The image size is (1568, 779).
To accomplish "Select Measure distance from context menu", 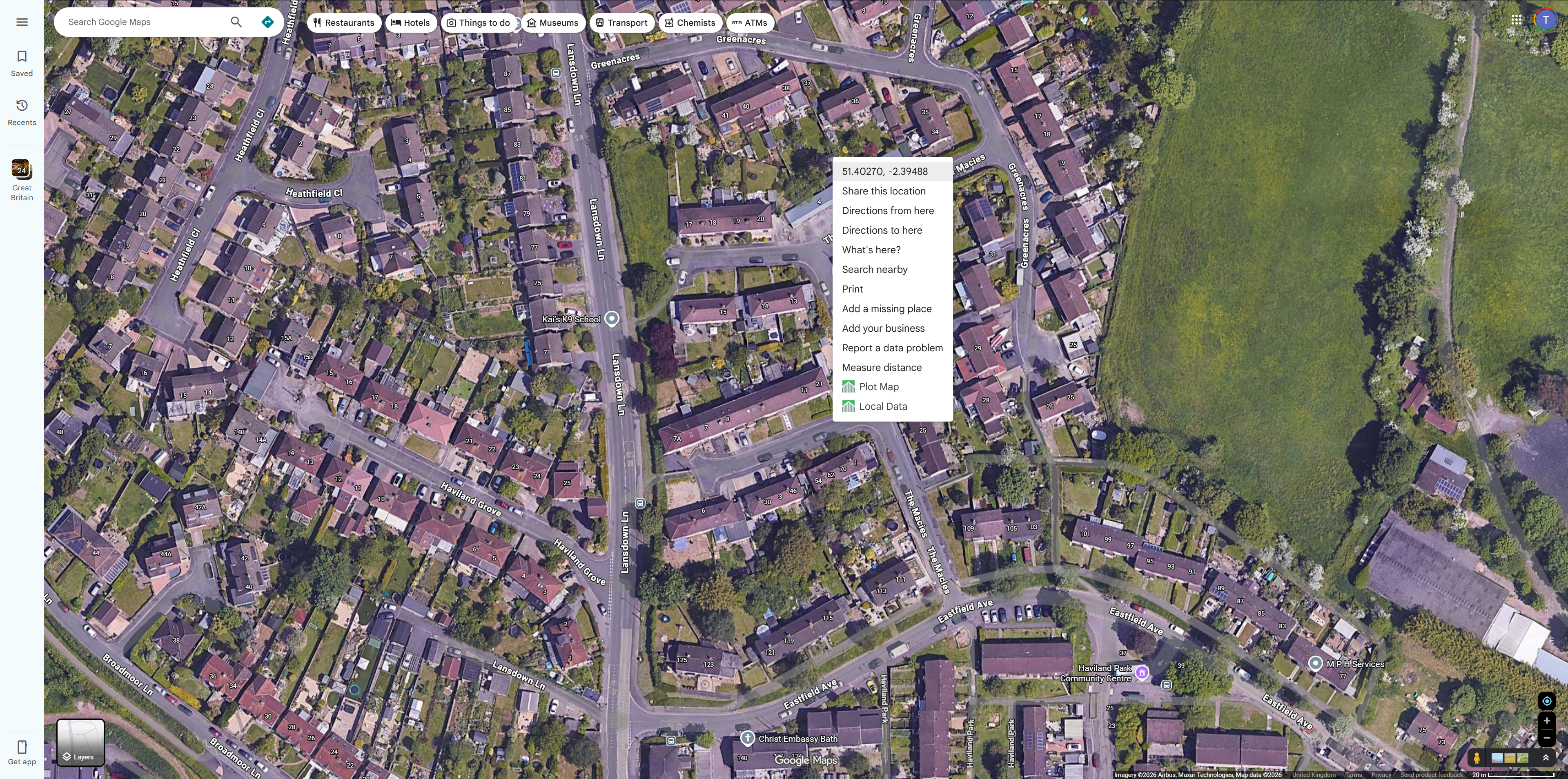I will (882, 367).
